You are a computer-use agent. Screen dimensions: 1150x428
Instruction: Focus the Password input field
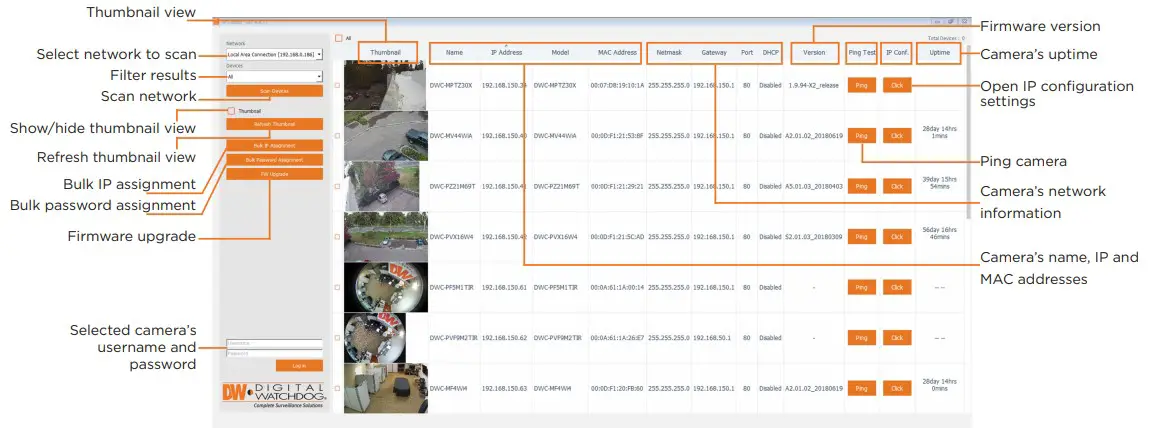coord(274,353)
